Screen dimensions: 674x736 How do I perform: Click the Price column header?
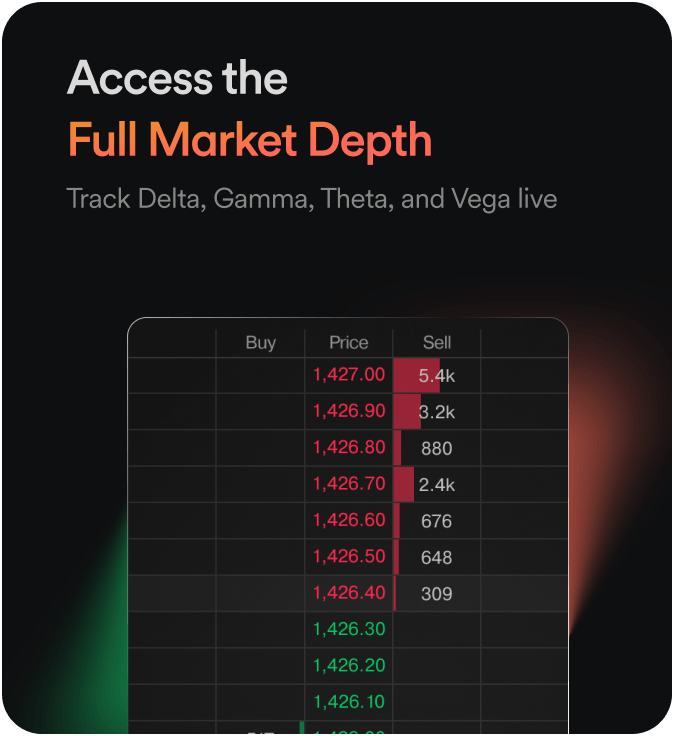[x=349, y=342]
